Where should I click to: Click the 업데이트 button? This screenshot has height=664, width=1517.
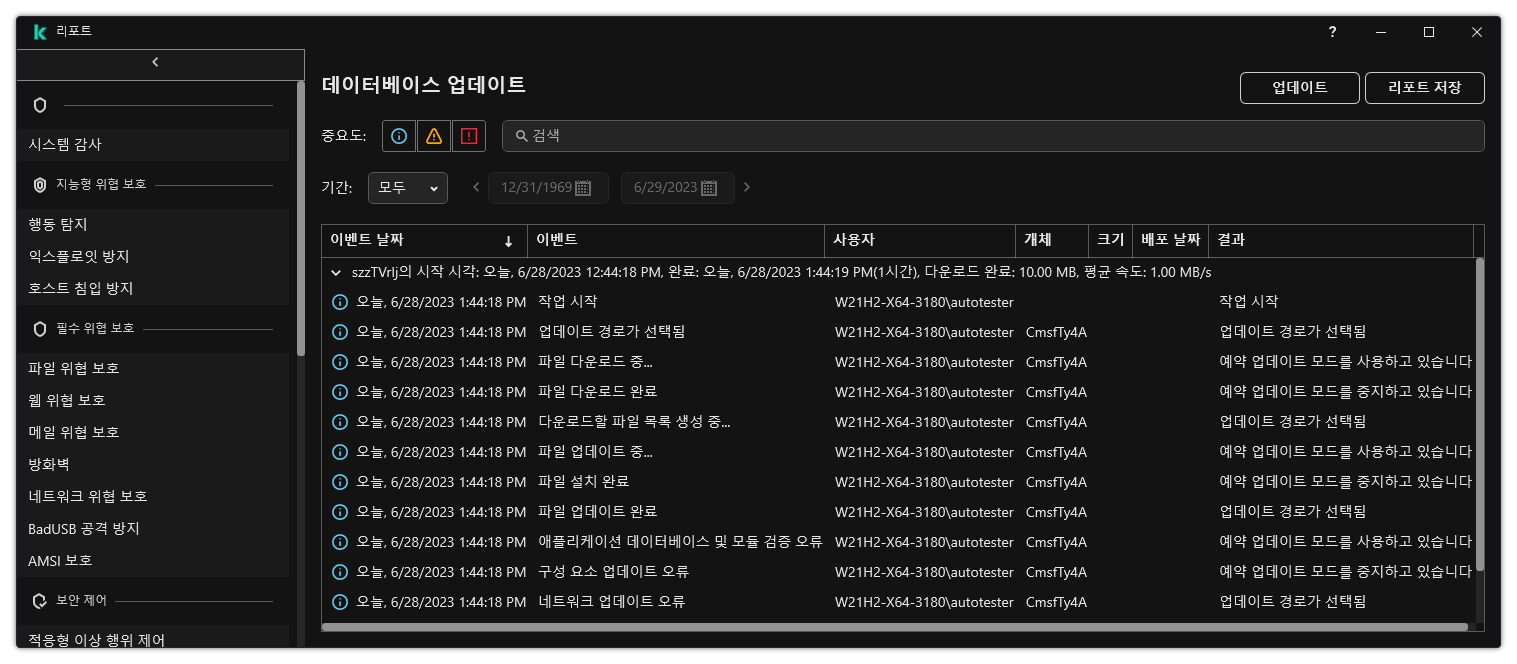pyautogui.click(x=1299, y=87)
